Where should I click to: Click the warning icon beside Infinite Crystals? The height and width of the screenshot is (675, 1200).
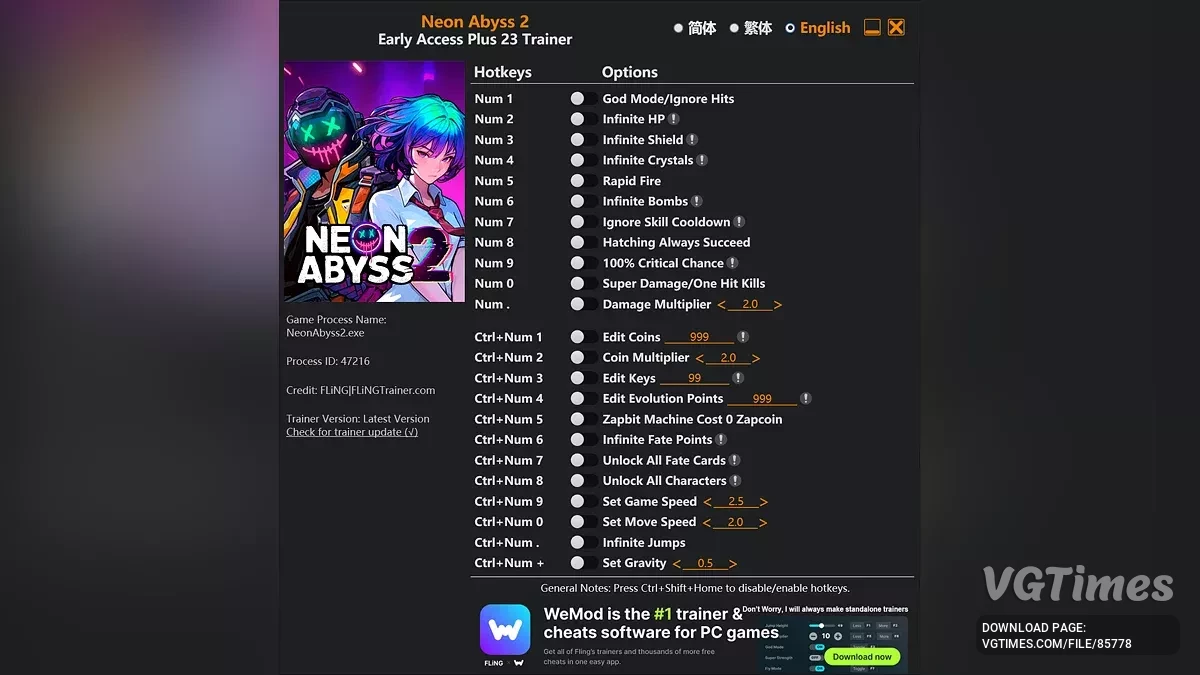pos(702,160)
